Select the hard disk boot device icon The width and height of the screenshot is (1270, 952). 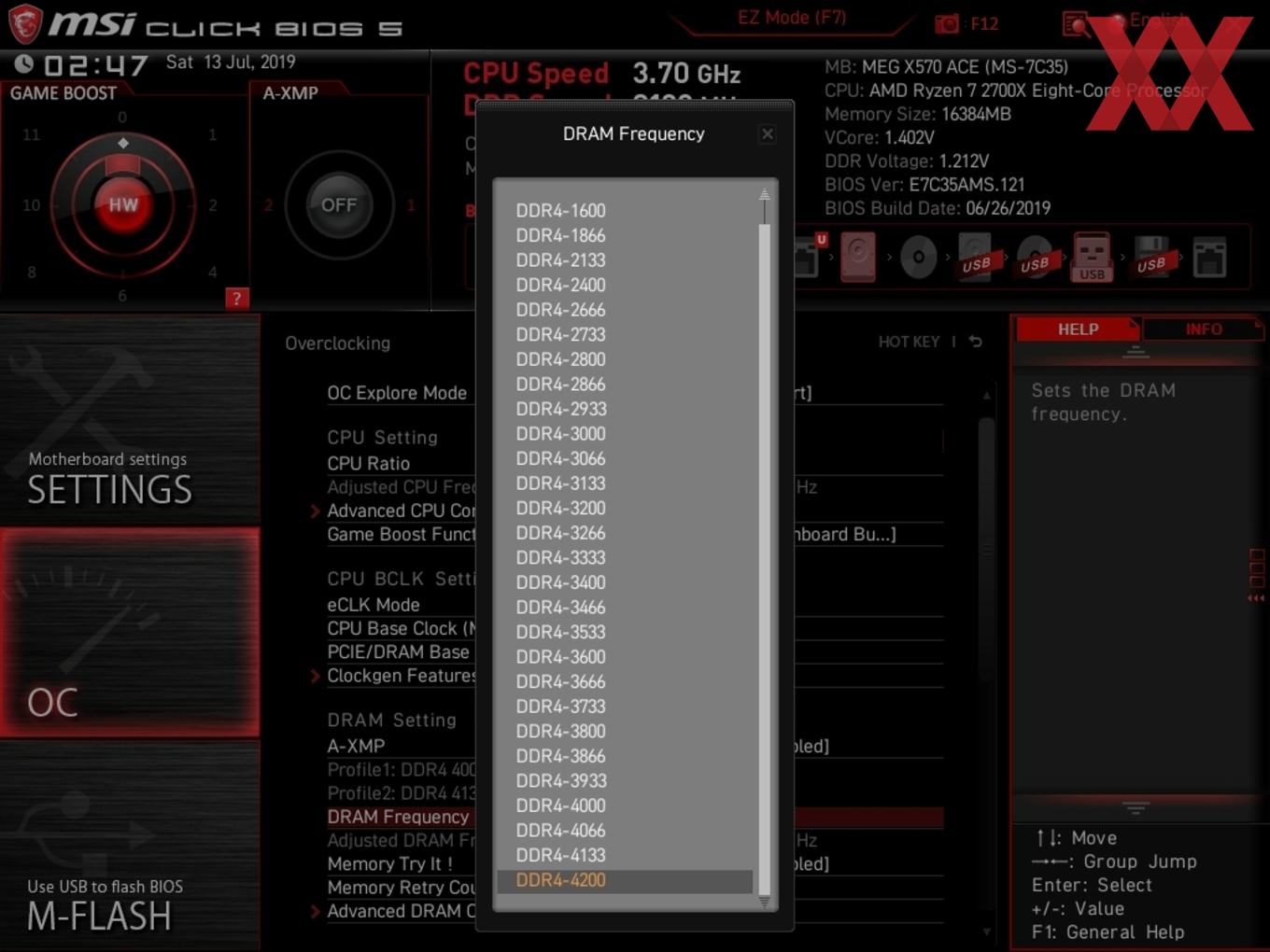pyautogui.click(x=858, y=258)
